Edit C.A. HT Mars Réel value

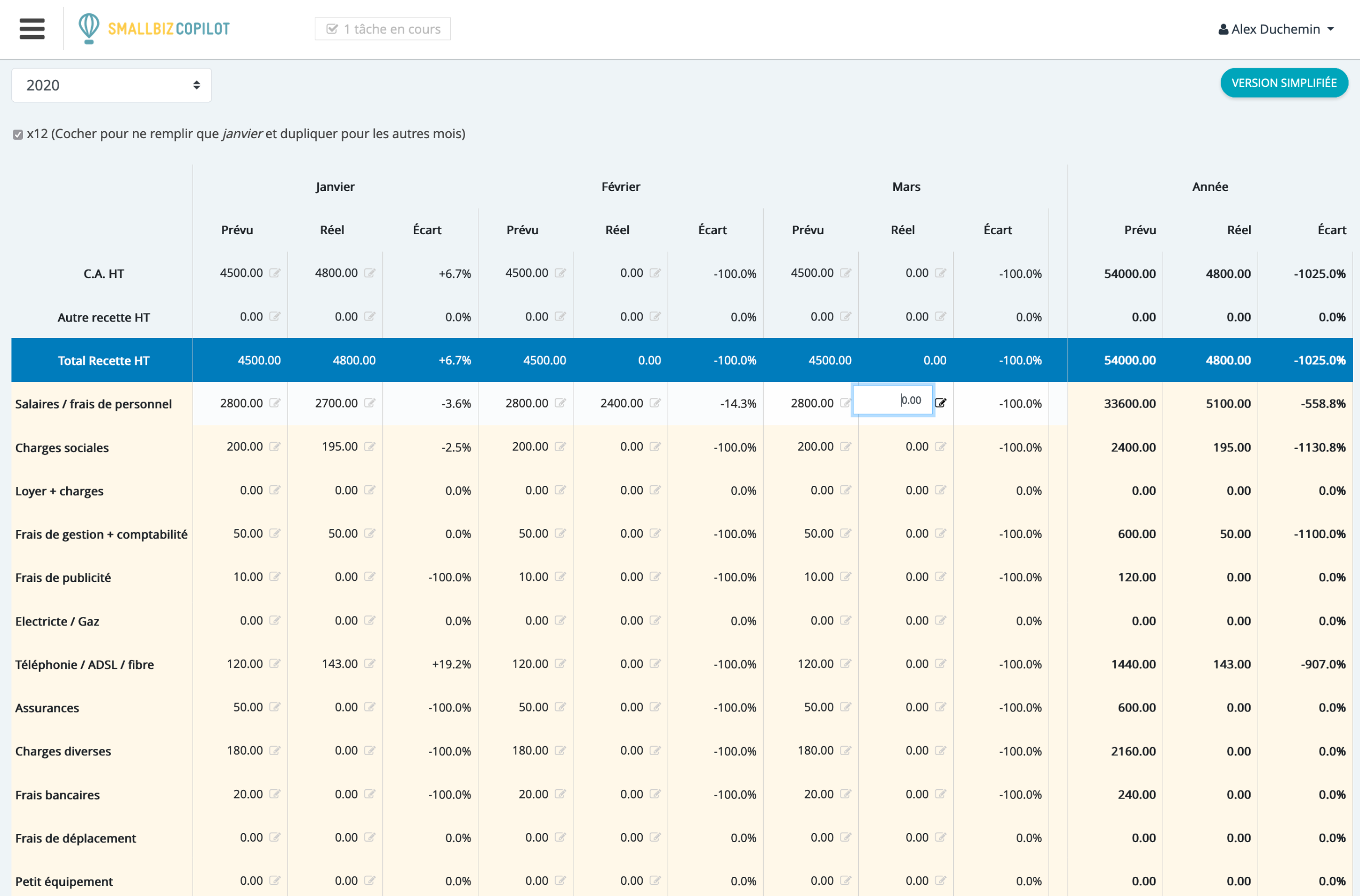(x=941, y=273)
